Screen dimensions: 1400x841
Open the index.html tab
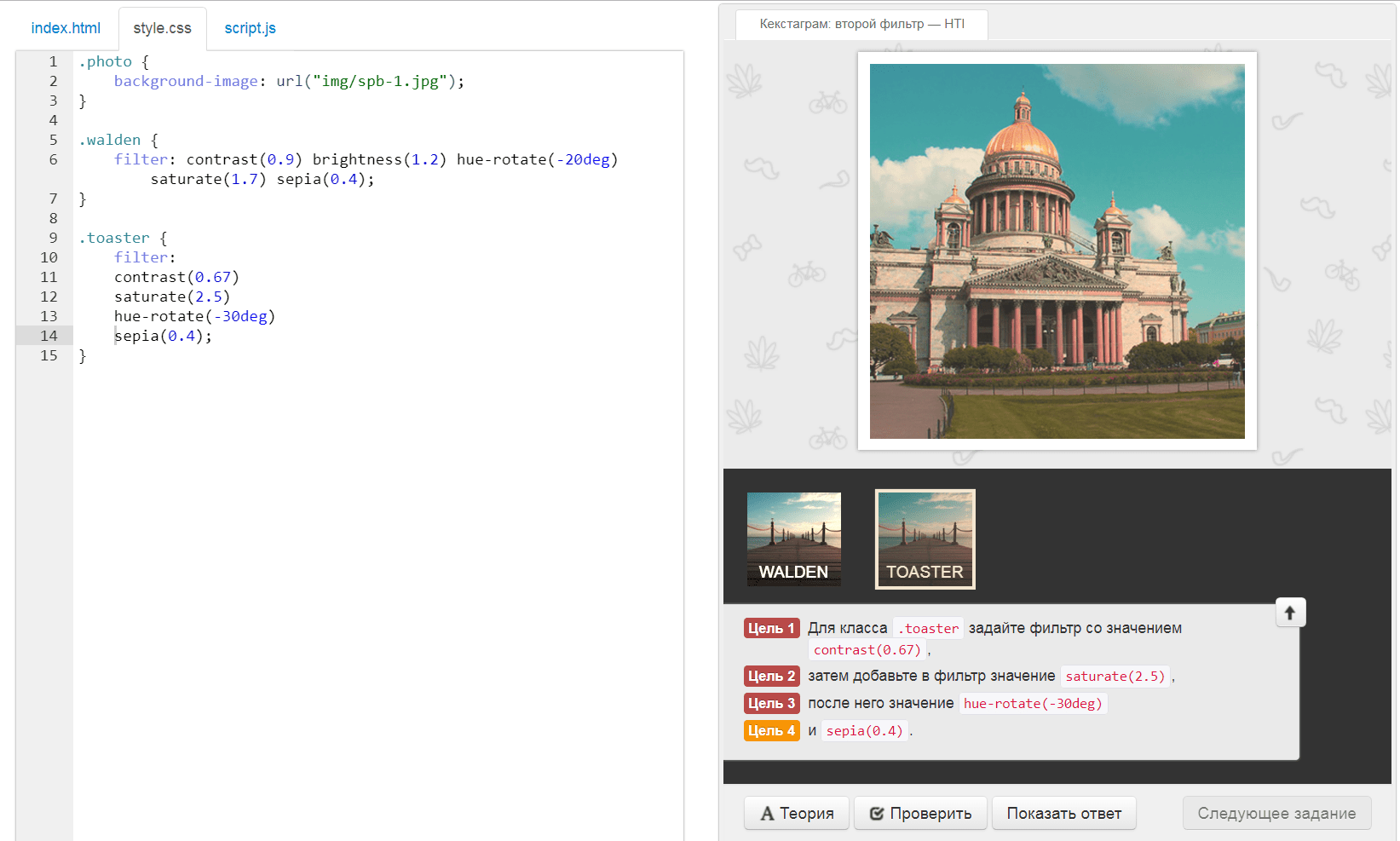coord(66,28)
